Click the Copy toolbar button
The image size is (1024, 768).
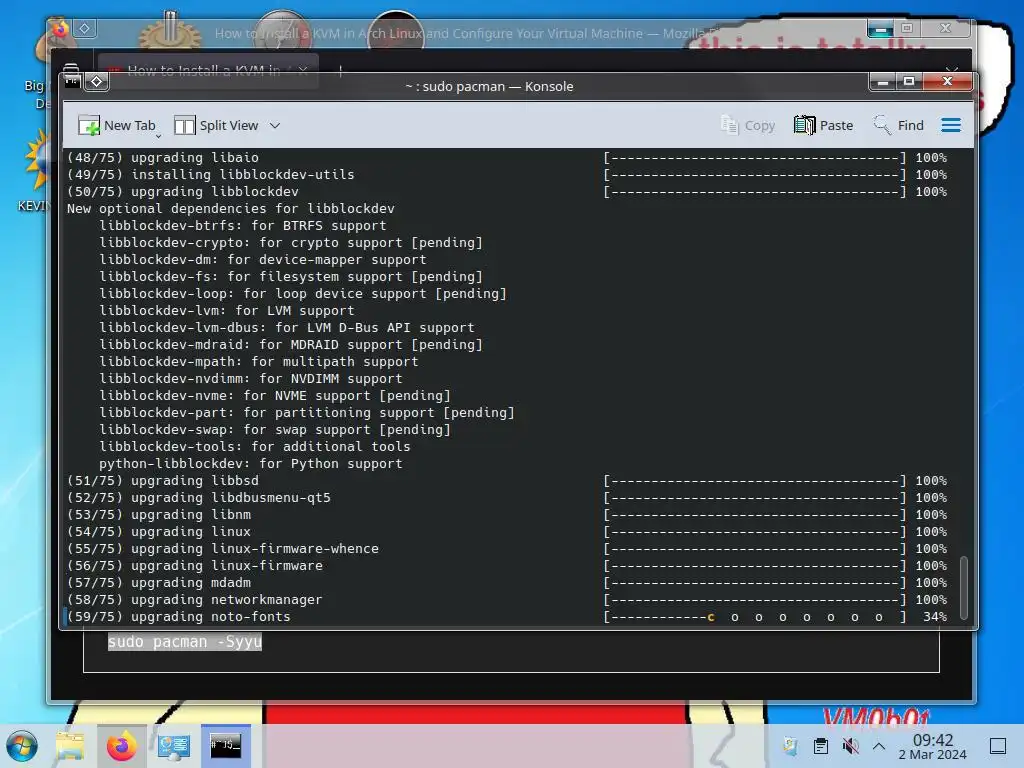[747, 125]
